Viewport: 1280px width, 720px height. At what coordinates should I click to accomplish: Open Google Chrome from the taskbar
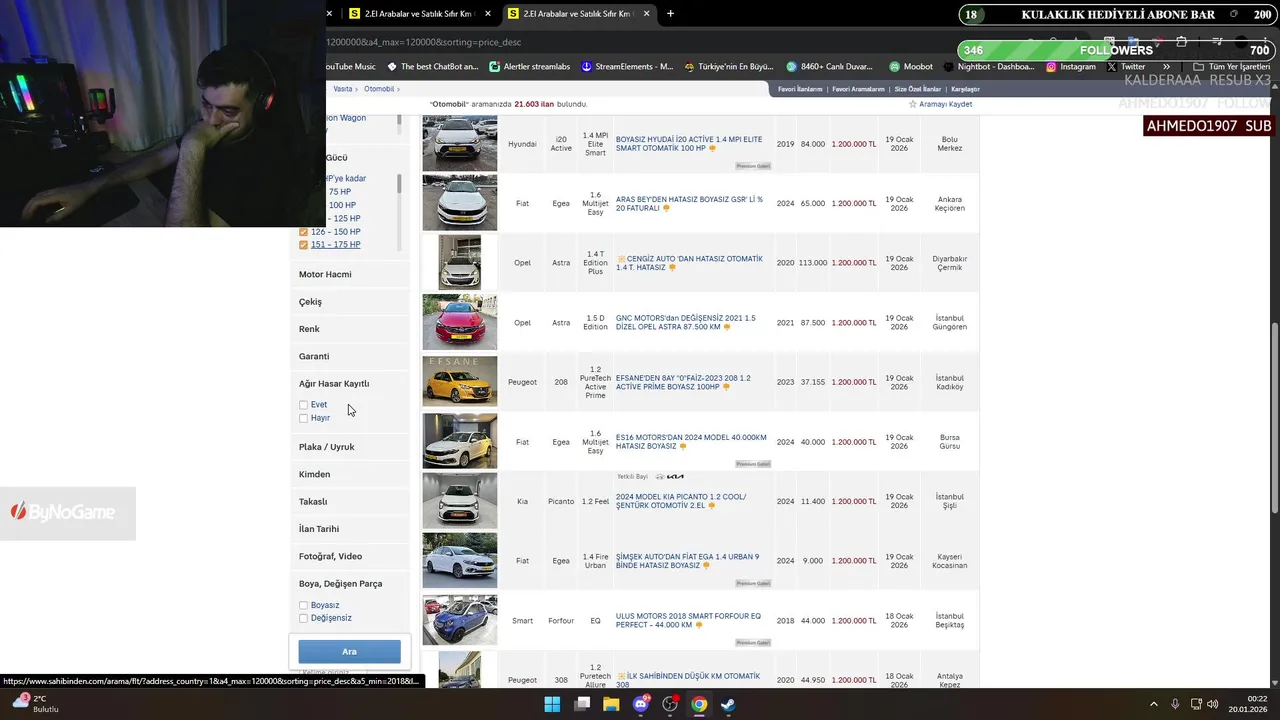[x=699, y=704]
